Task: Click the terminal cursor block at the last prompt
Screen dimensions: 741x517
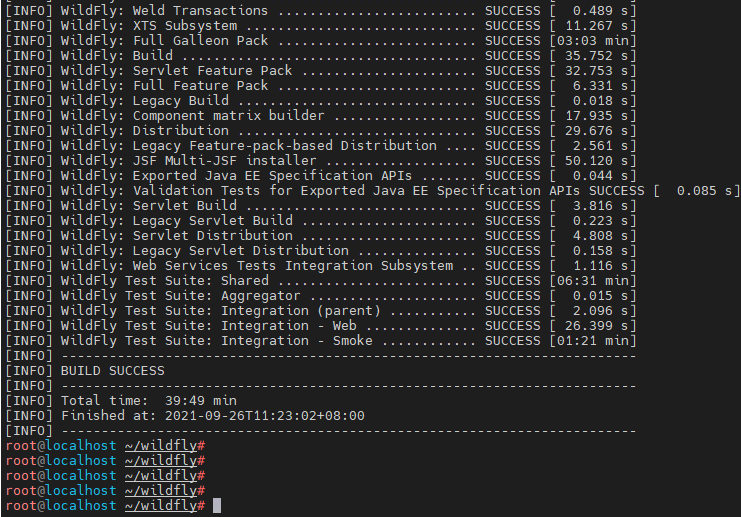Action: click(x=217, y=506)
